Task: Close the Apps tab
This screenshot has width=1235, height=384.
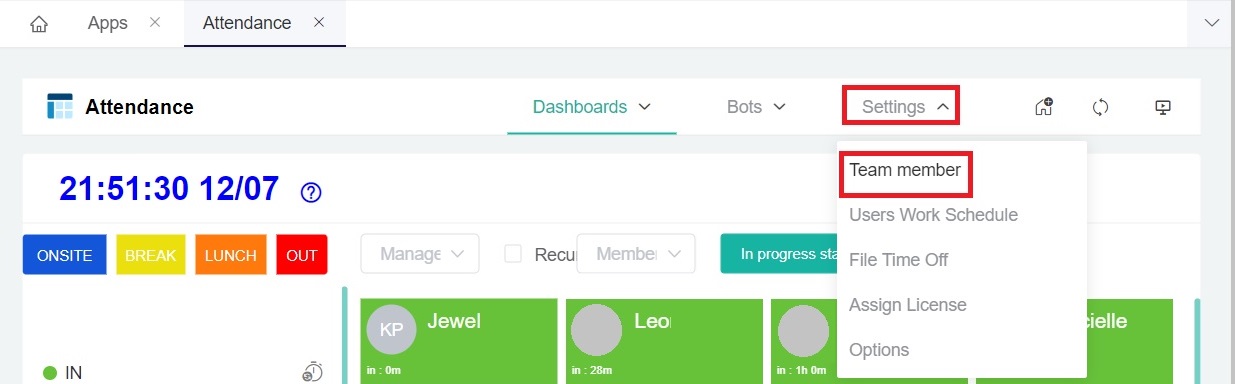Action: 155,23
